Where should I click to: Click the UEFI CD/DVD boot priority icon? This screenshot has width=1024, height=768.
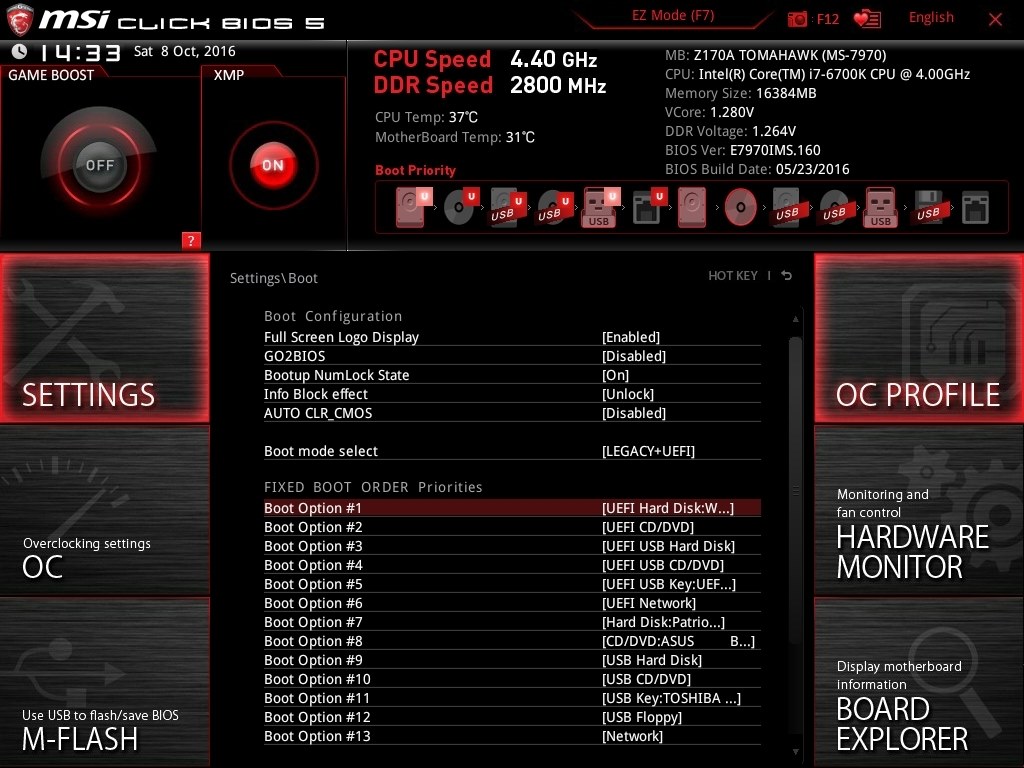tap(460, 208)
